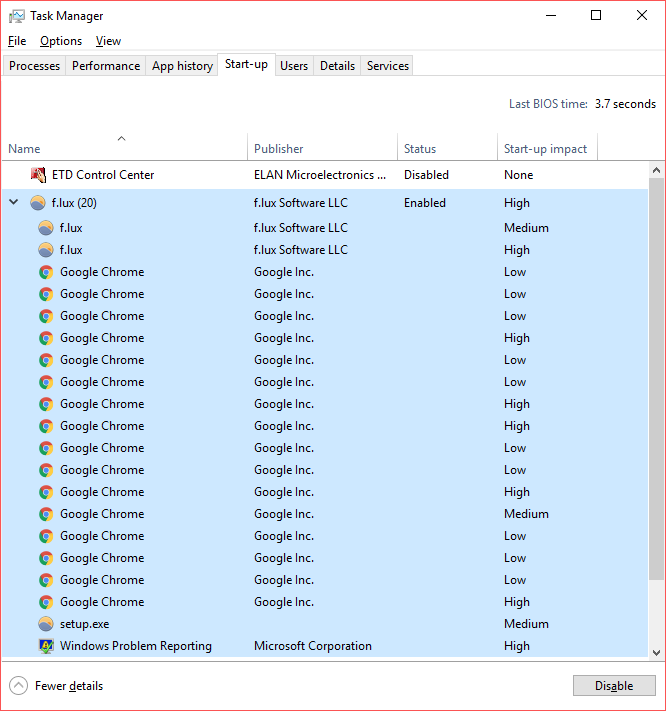Select the setup.exe row
Image resolution: width=666 pixels, height=711 pixels.
click(x=325, y=624)
